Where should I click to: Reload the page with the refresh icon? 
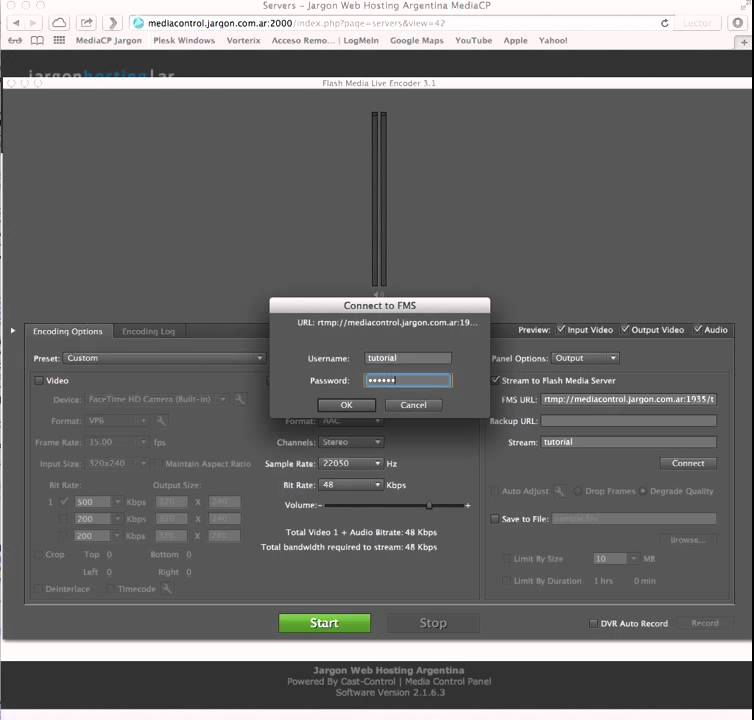pyautogui.click(x=665, y=23)
